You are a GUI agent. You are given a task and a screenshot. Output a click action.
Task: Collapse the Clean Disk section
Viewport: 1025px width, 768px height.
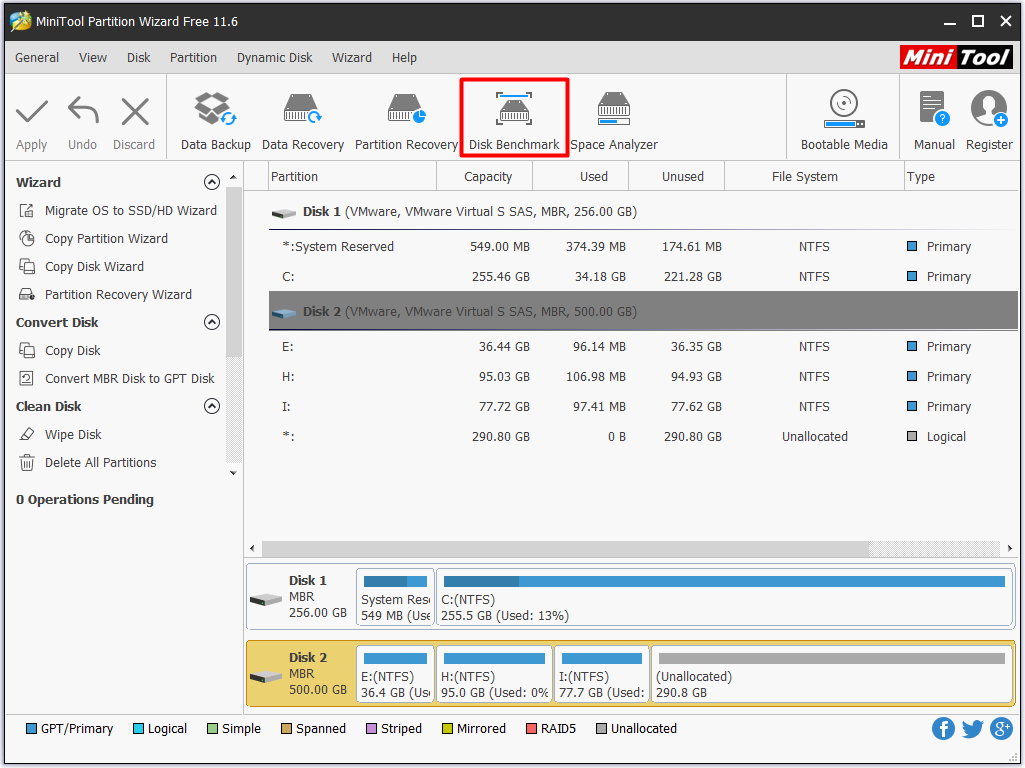coord(211,406)
